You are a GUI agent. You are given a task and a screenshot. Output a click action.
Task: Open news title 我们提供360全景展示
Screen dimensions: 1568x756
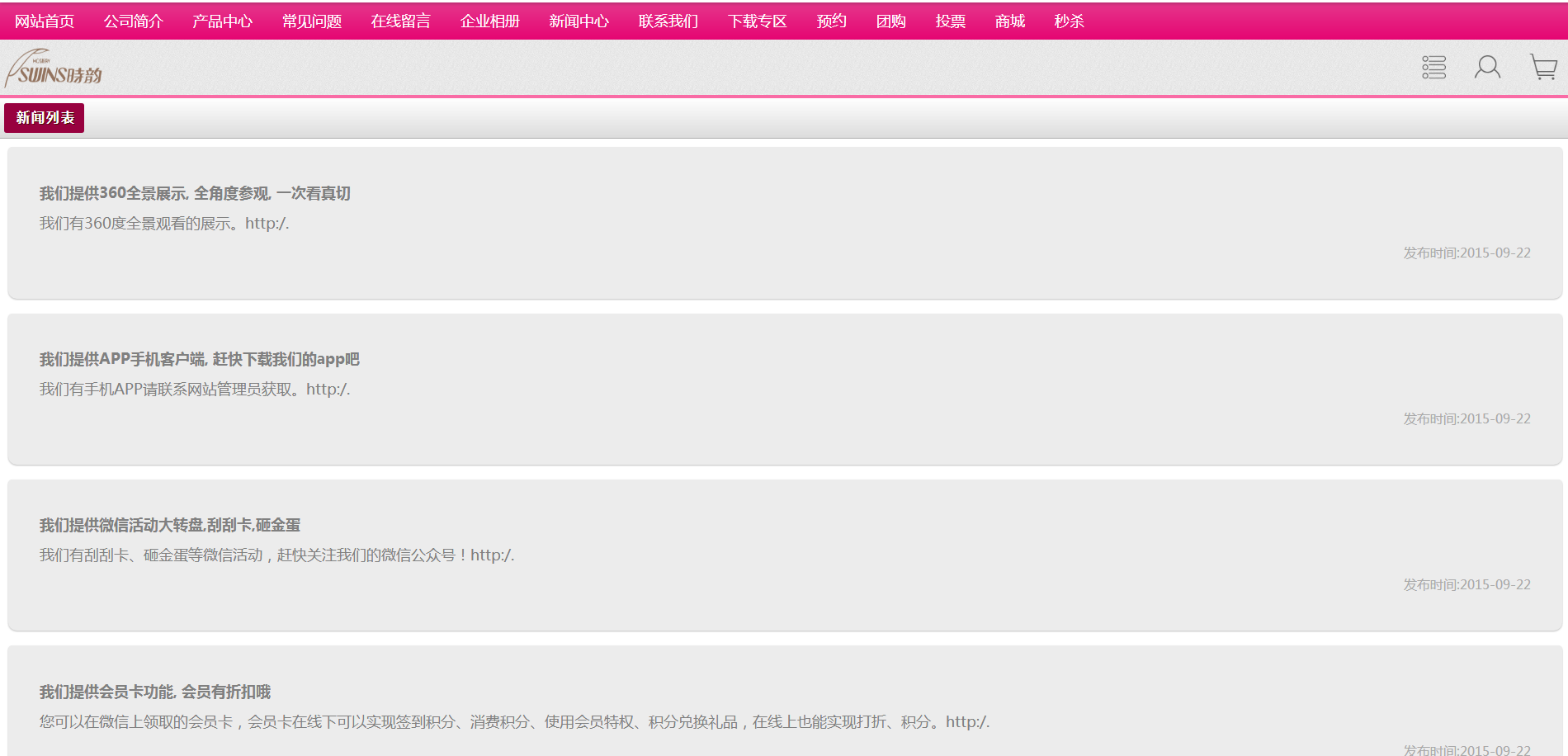click(195, 193)
